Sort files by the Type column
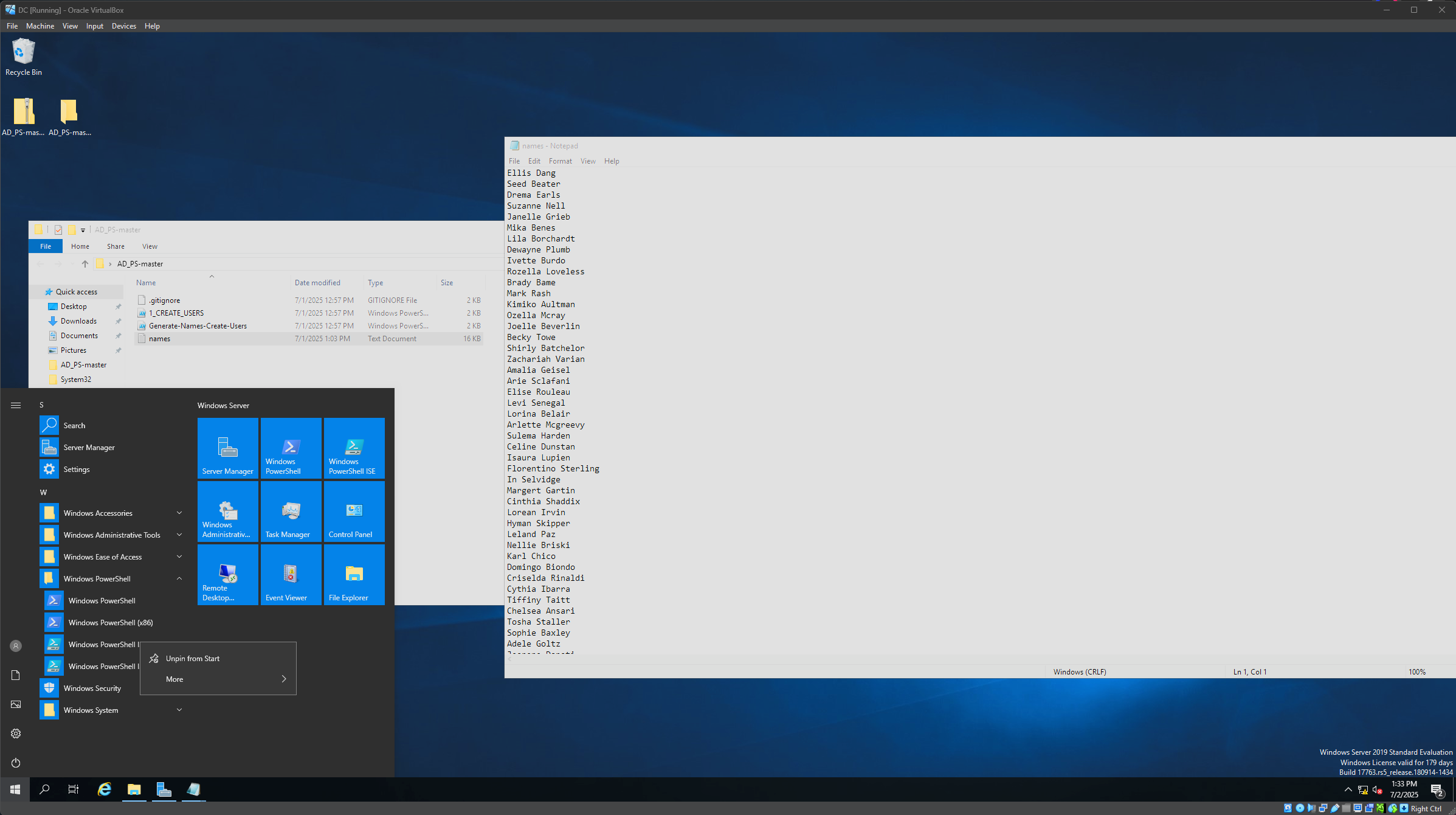This screenshot has width=1456, height=815. [399, 283]
